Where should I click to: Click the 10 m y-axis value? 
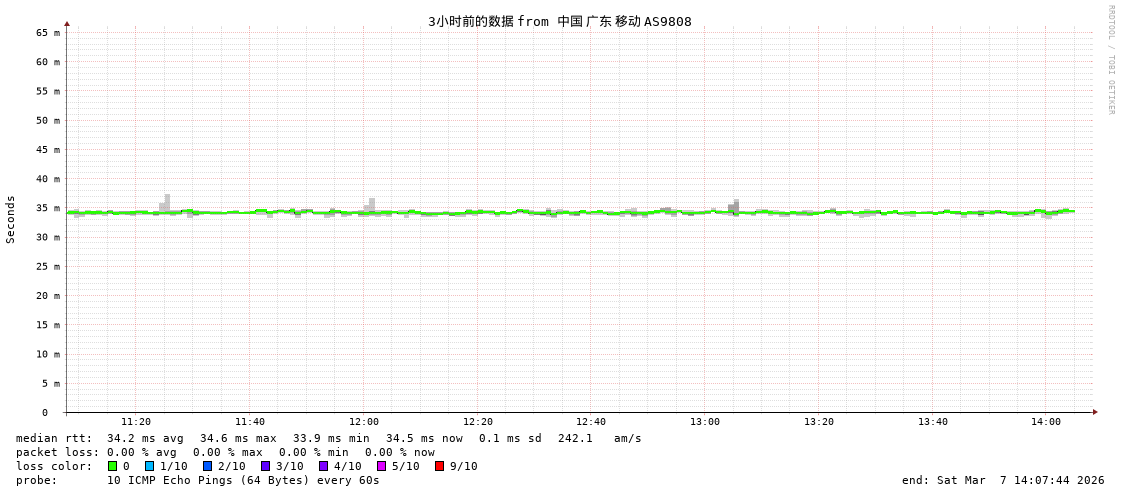pyautogui.click(x=48, y=354)
